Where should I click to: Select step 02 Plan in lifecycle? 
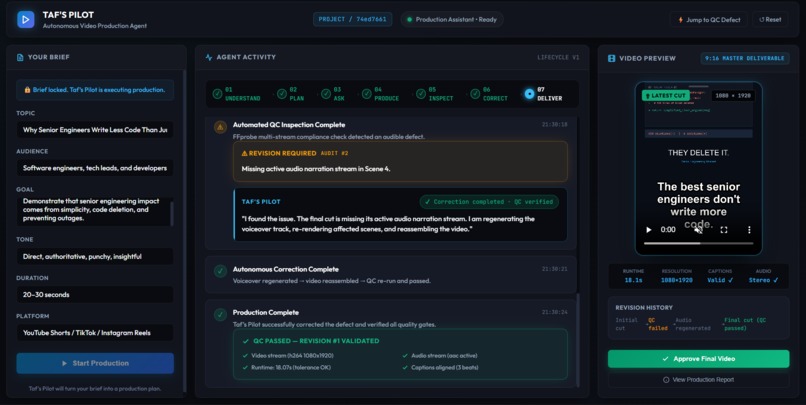(x=290, y=94)
